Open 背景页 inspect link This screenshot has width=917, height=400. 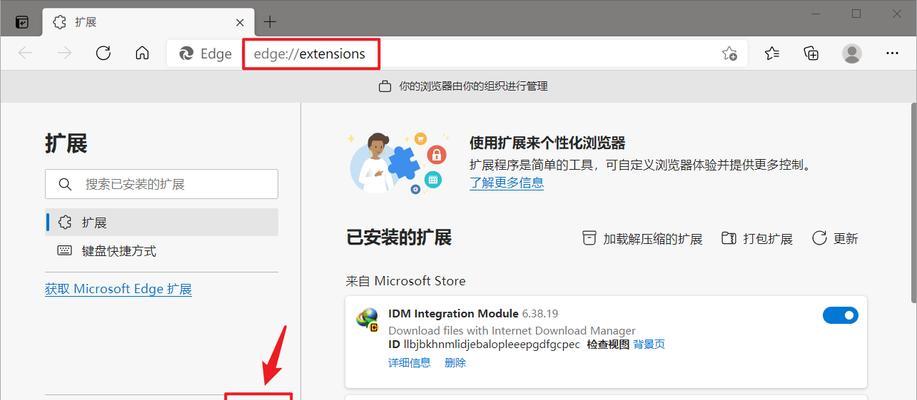pos(649,344)
